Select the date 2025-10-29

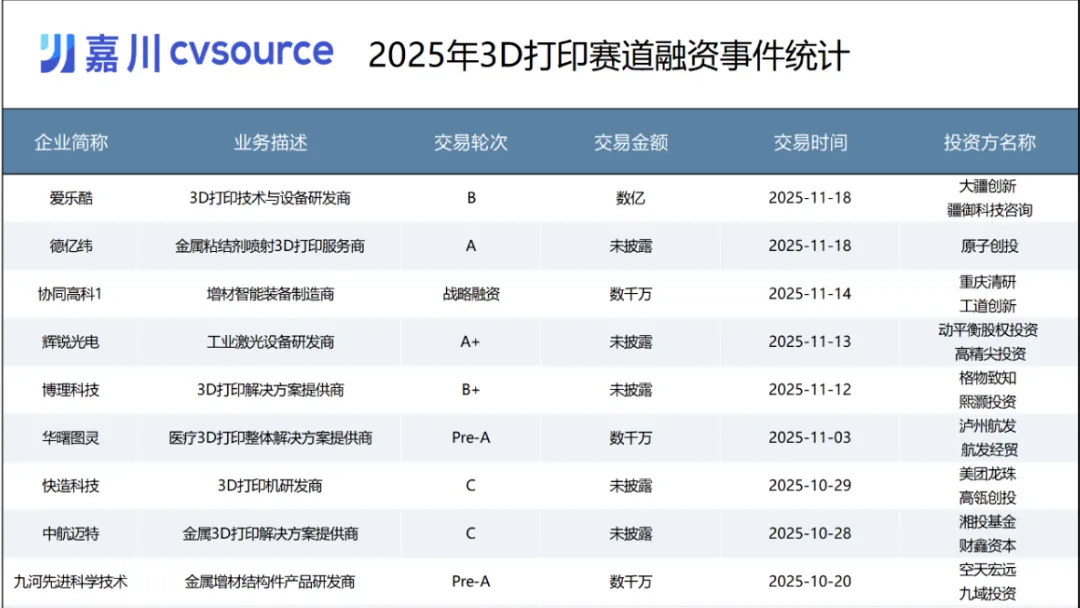tap(810, 485)
